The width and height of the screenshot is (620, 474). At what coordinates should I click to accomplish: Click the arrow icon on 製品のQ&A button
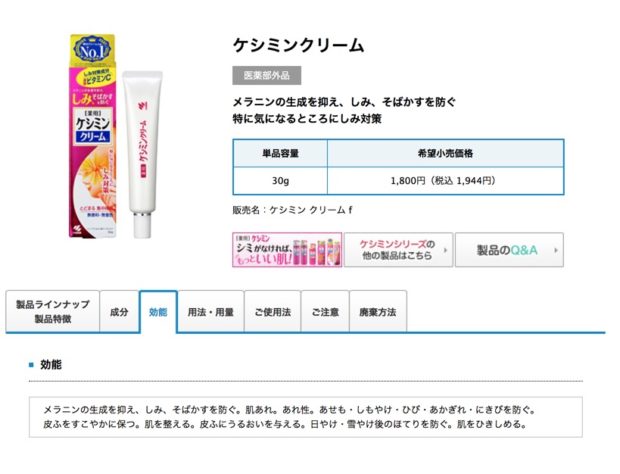pyautogui.click(x=556, y=250)
